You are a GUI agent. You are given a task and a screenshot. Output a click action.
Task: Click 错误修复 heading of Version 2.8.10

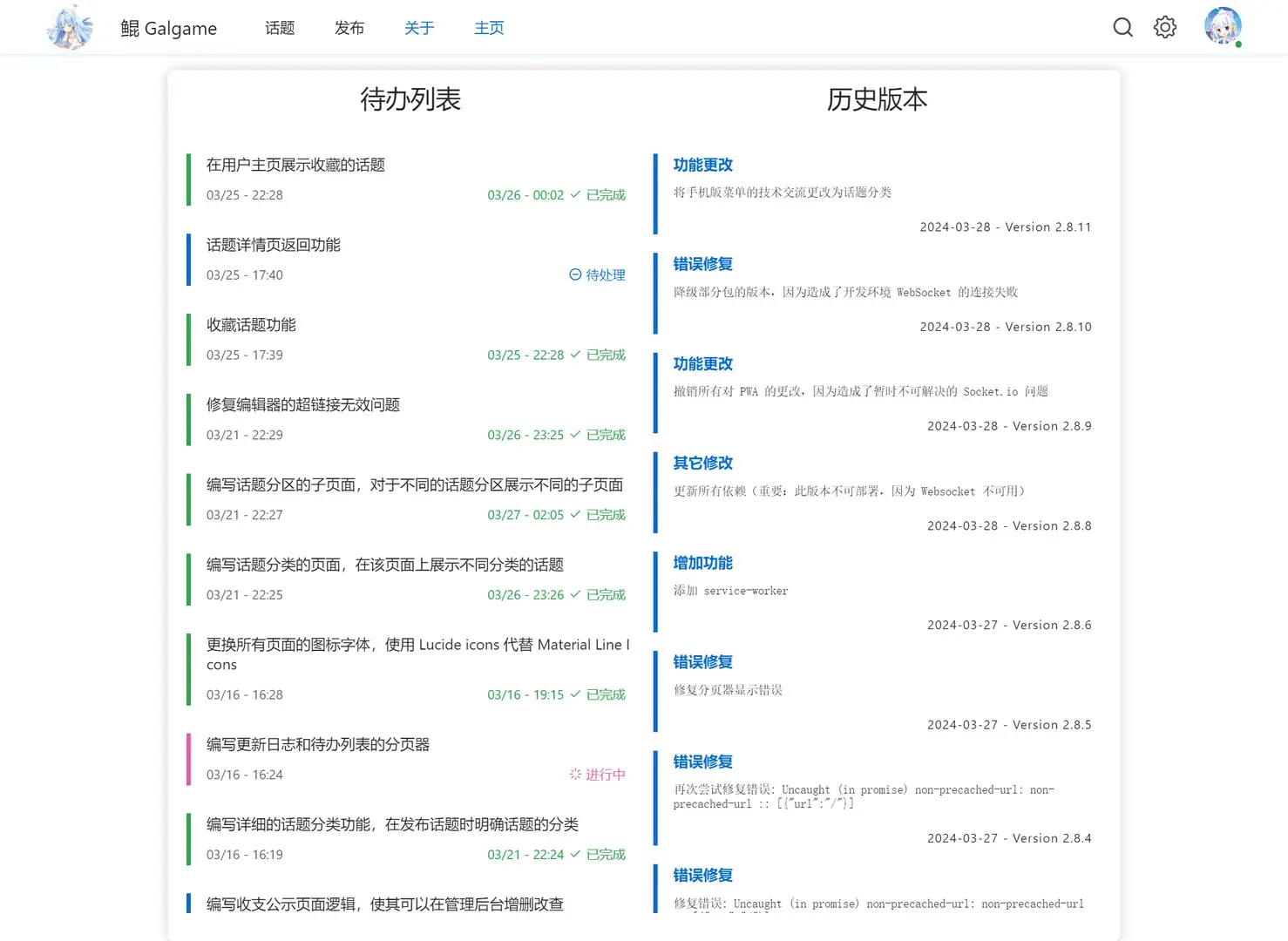pos(703,264)
